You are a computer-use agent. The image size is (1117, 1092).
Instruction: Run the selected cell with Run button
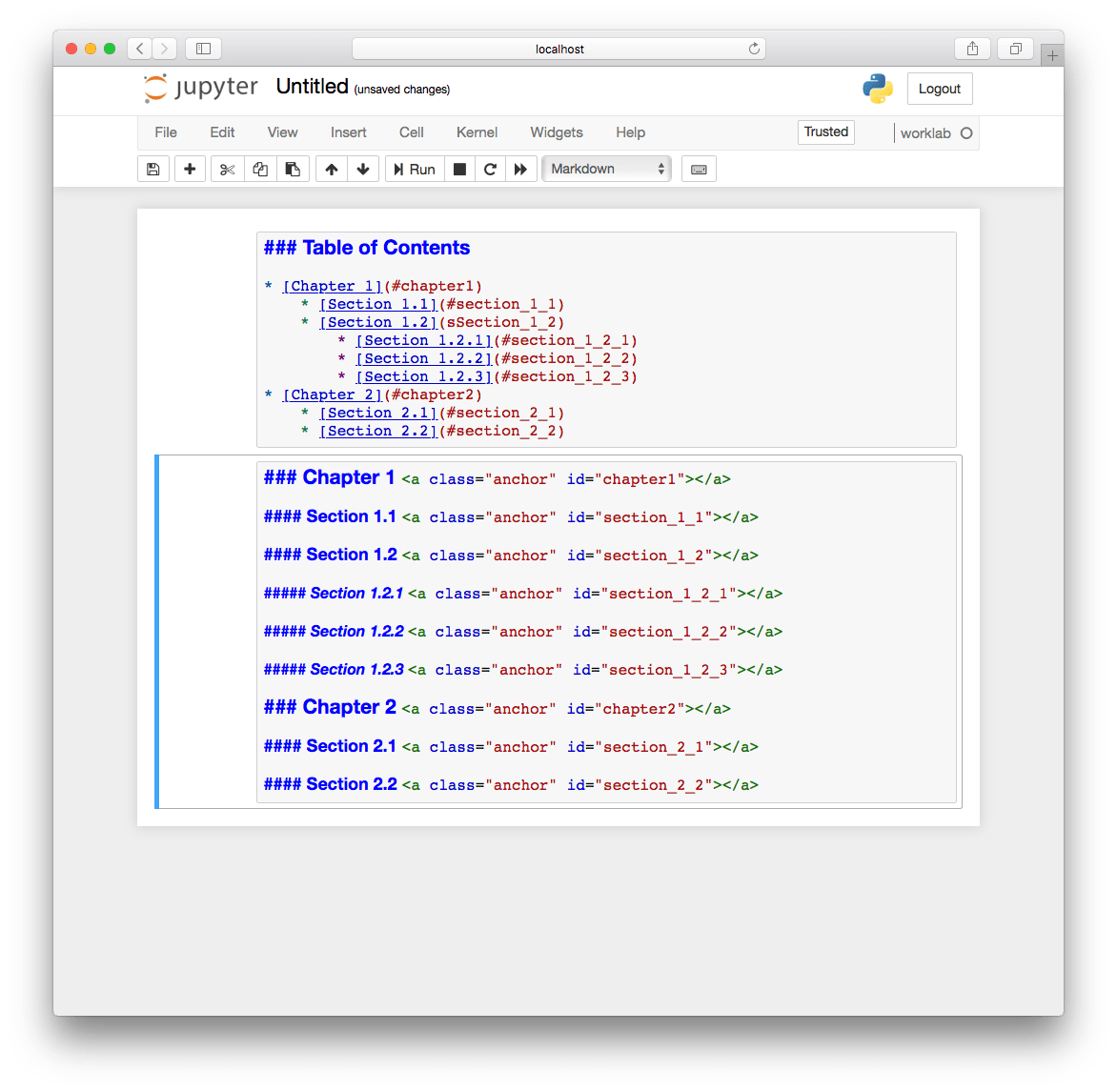(x=414, y=169)
